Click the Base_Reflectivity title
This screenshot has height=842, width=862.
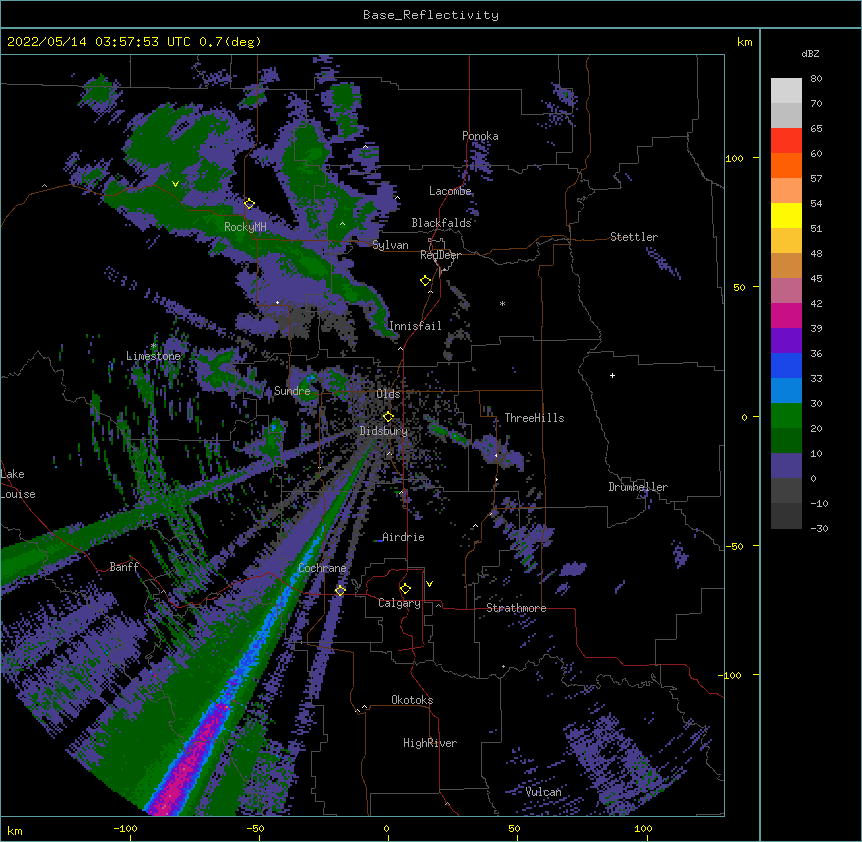431,15
